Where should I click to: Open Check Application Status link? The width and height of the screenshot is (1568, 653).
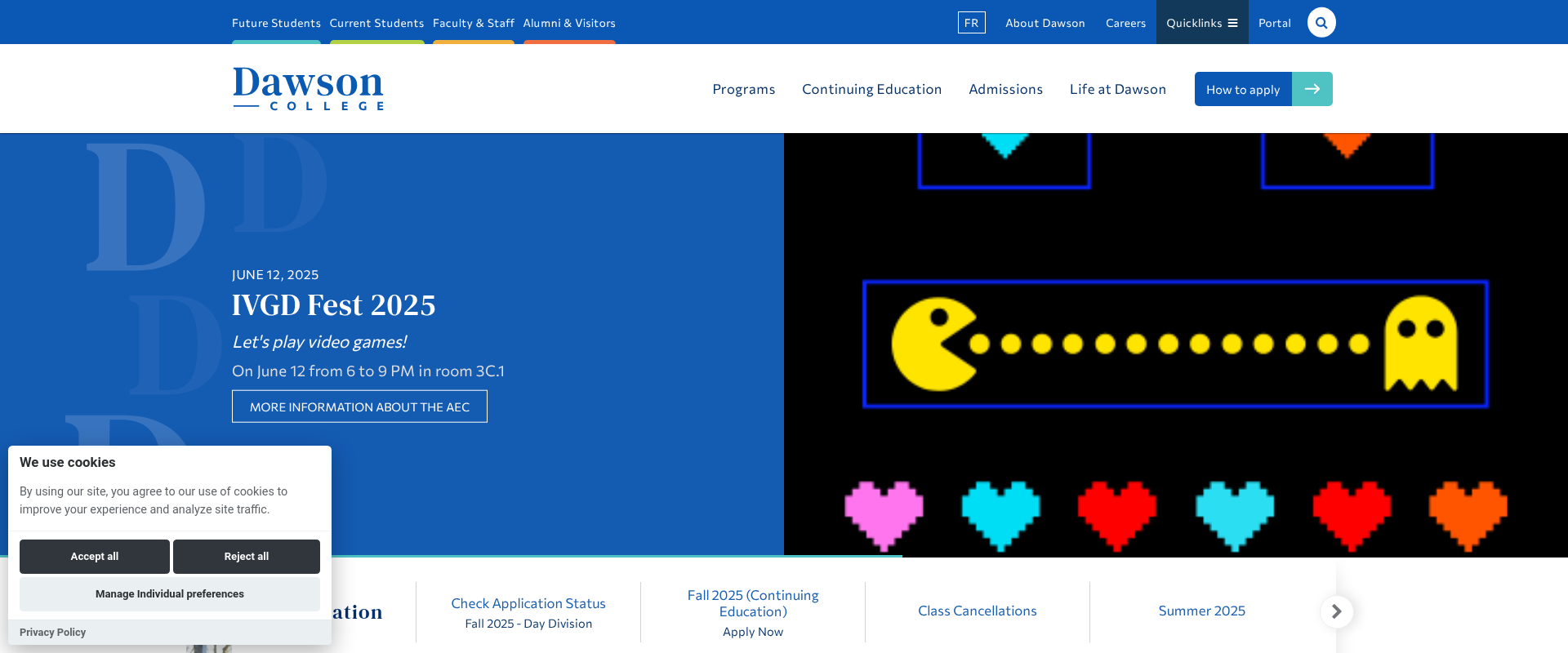tap(528, 603)
